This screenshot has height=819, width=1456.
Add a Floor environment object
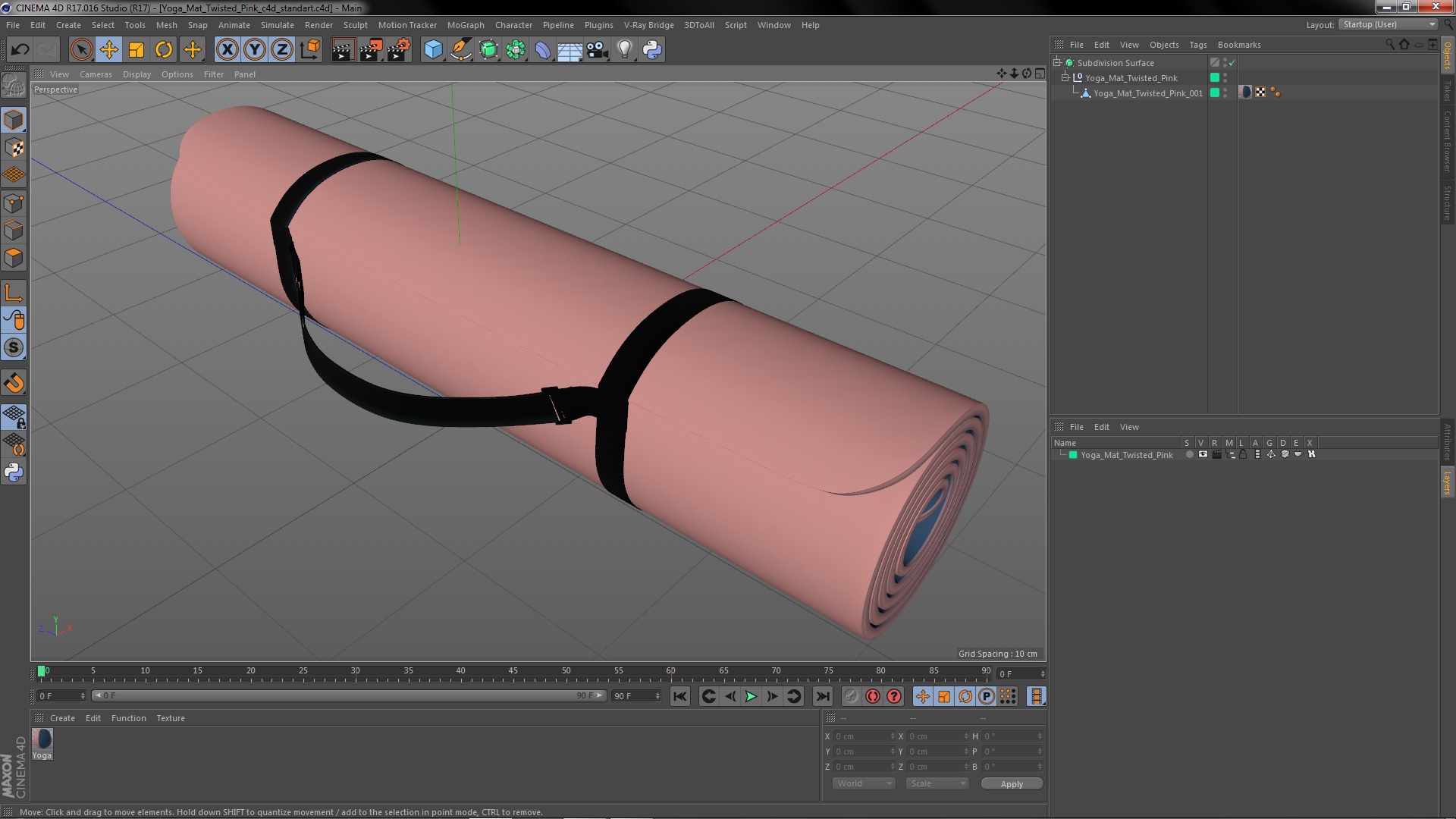pos(570,50)
